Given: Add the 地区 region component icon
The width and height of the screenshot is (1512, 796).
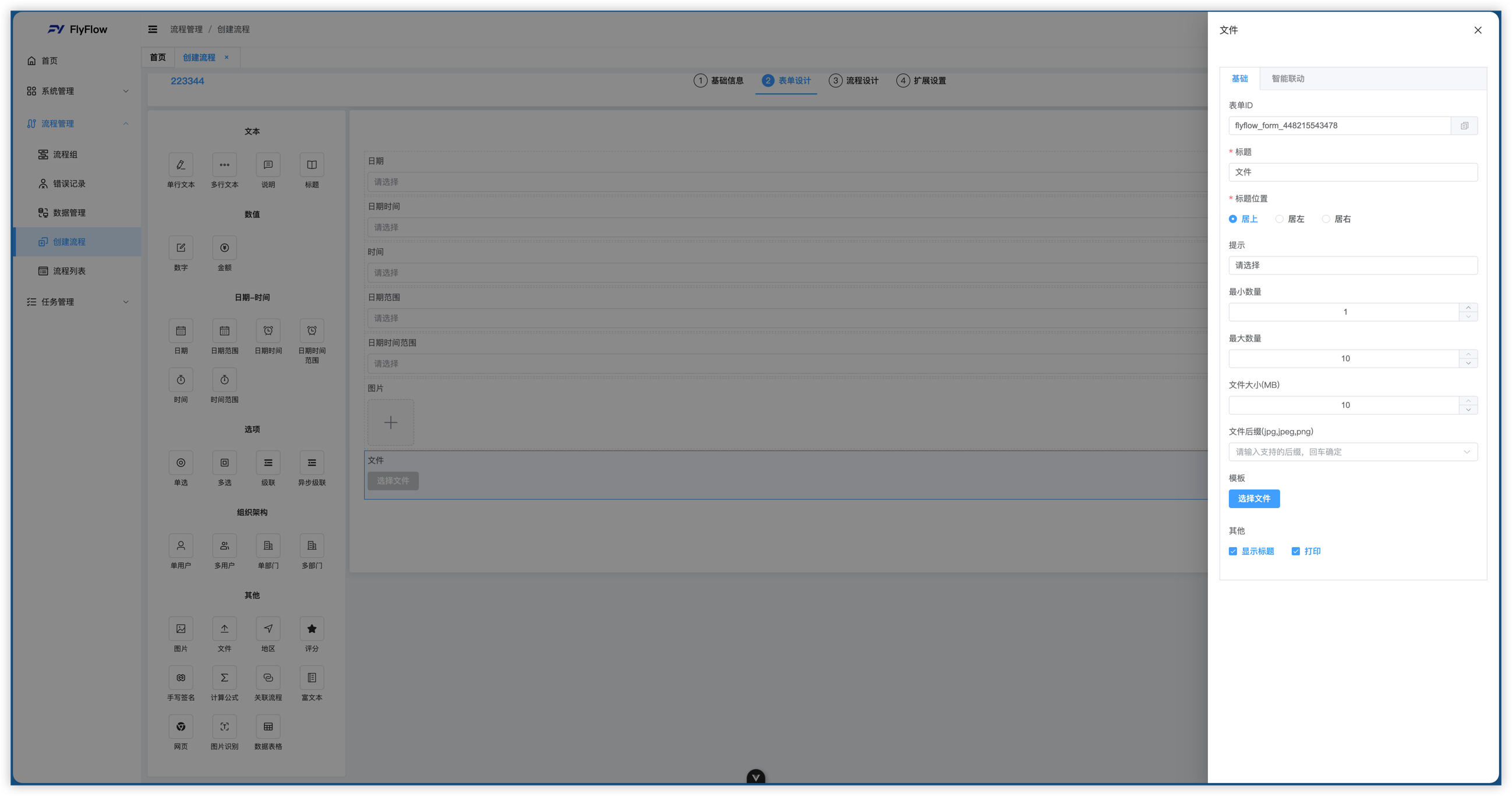Looking at the screenshot, I should click(269, 629).
